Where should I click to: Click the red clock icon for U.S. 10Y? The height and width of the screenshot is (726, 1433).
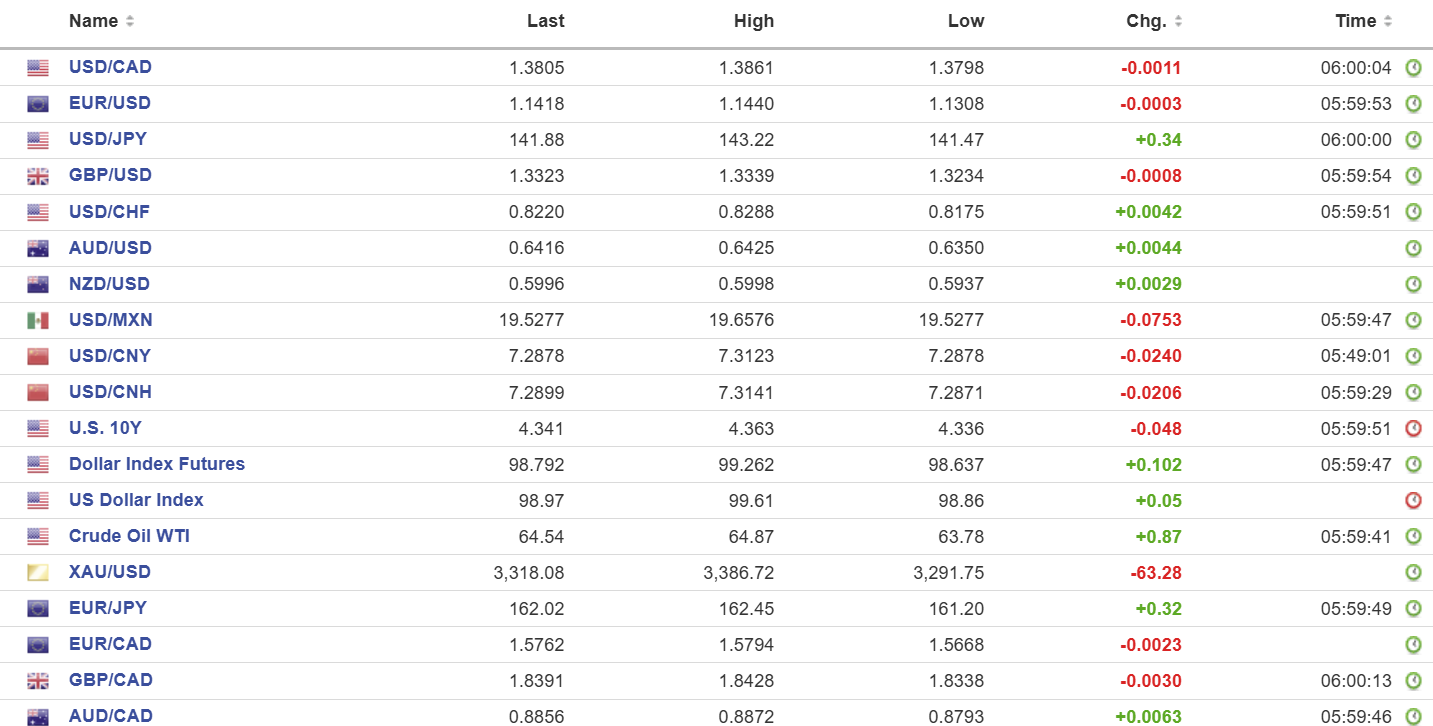click(x=1413, y=428)
